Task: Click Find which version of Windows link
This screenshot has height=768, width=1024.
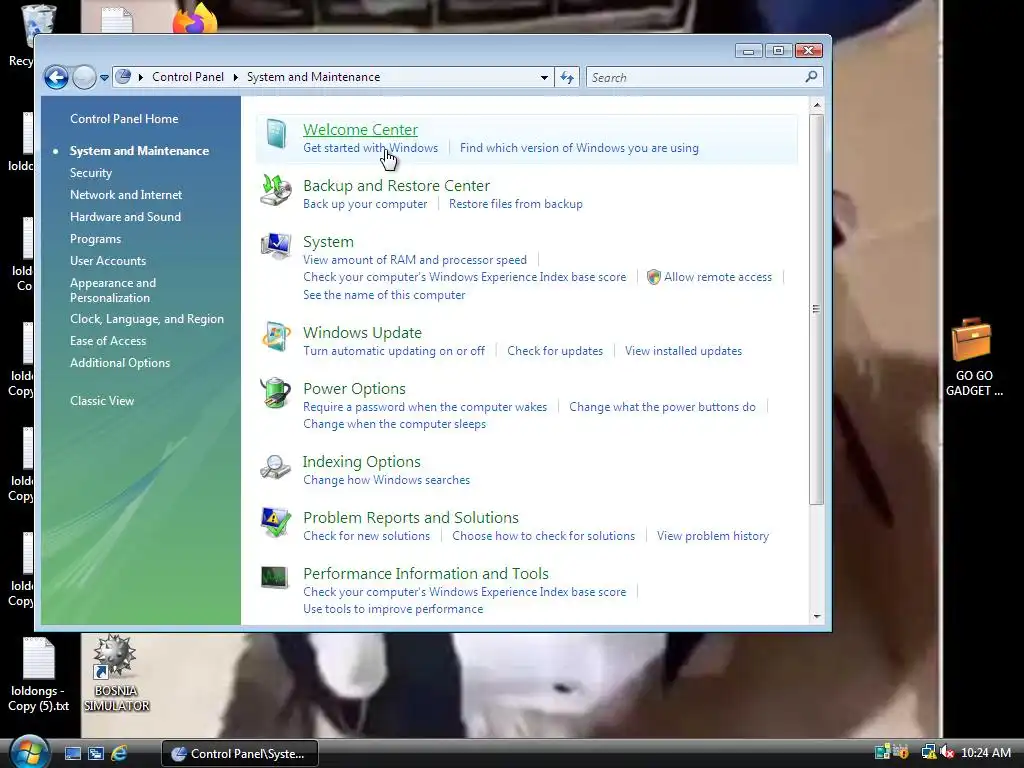Action: click(579, 148)
